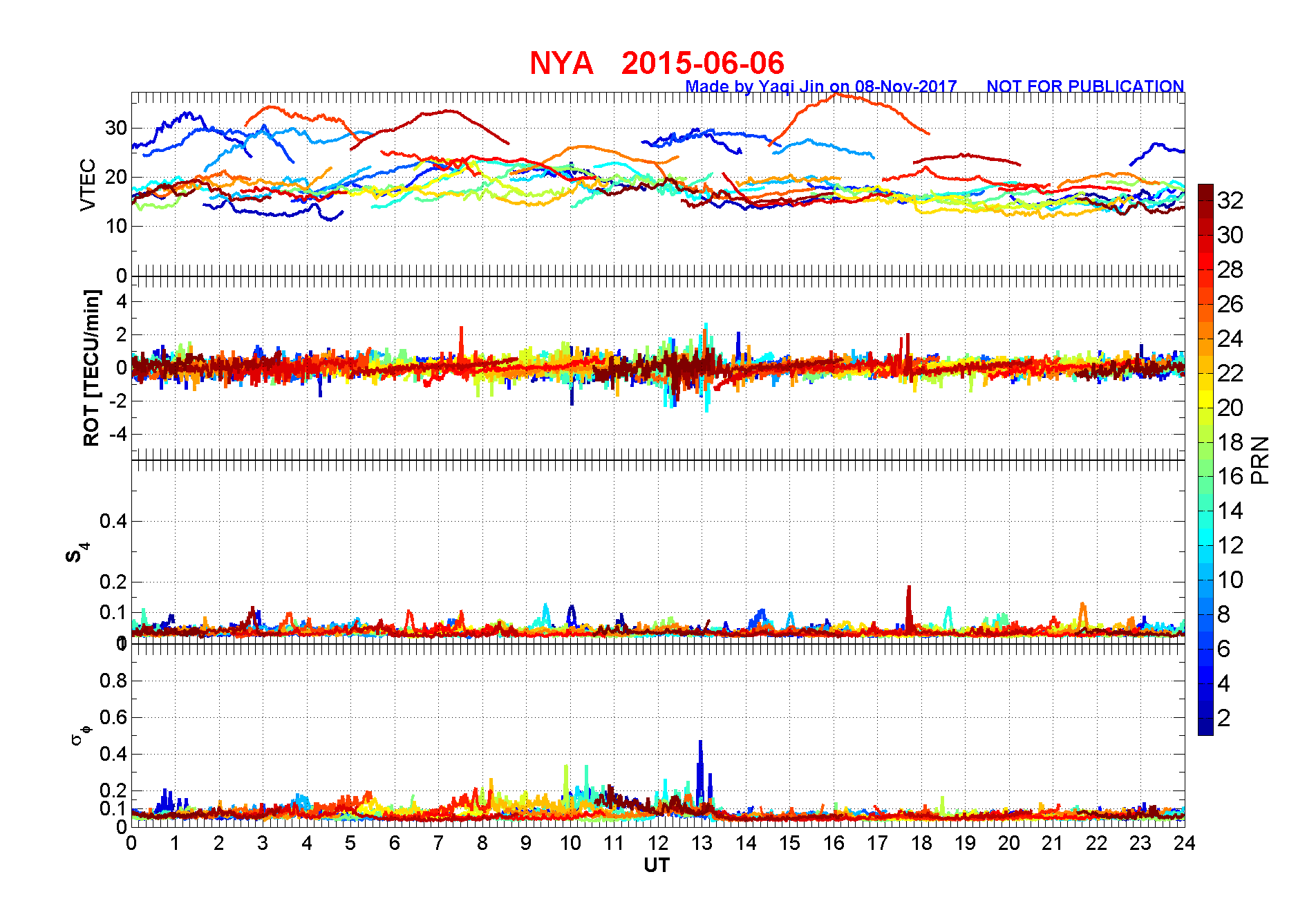This screenshot has height=919, width=1316.
Task: Select the VTEC y-axis label
Action: click(x=88, y=184)
